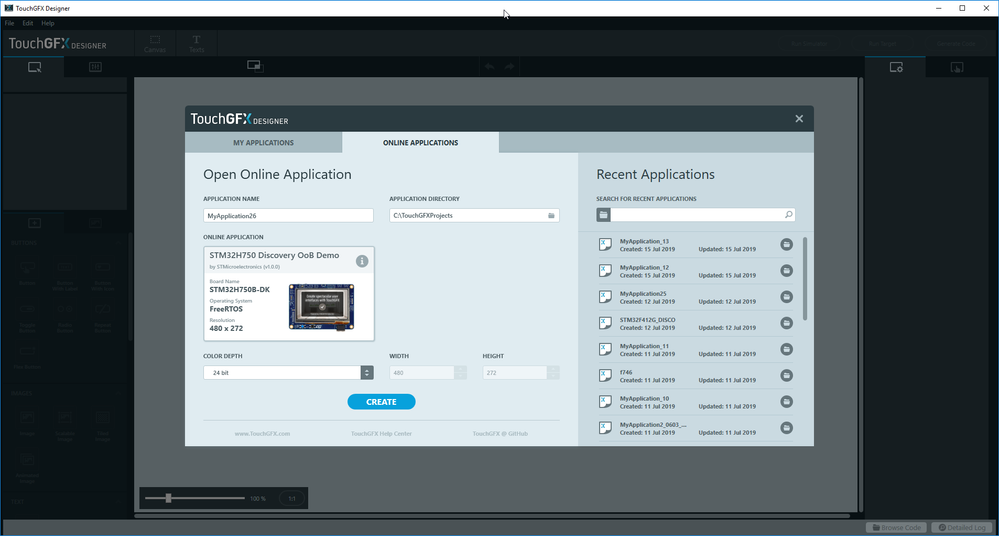Open the File menu
Image resolution: width=999 pixels, height=536 pixels.
[x=10, y=23]
